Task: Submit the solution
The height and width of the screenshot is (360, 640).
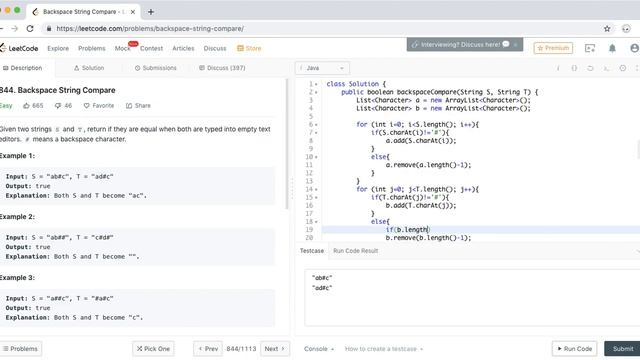Action: 622,349
